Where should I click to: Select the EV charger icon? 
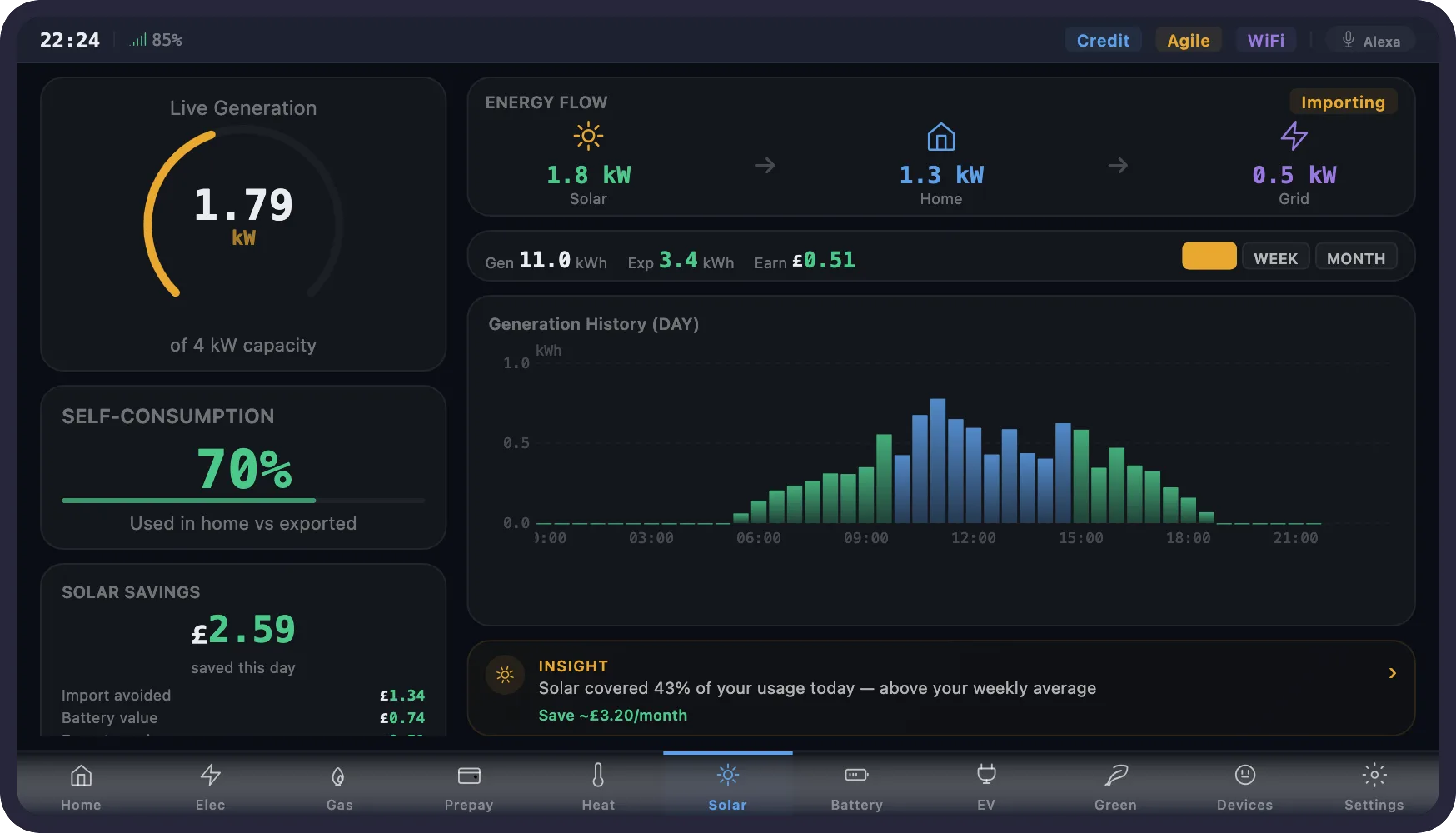point(986,775)
